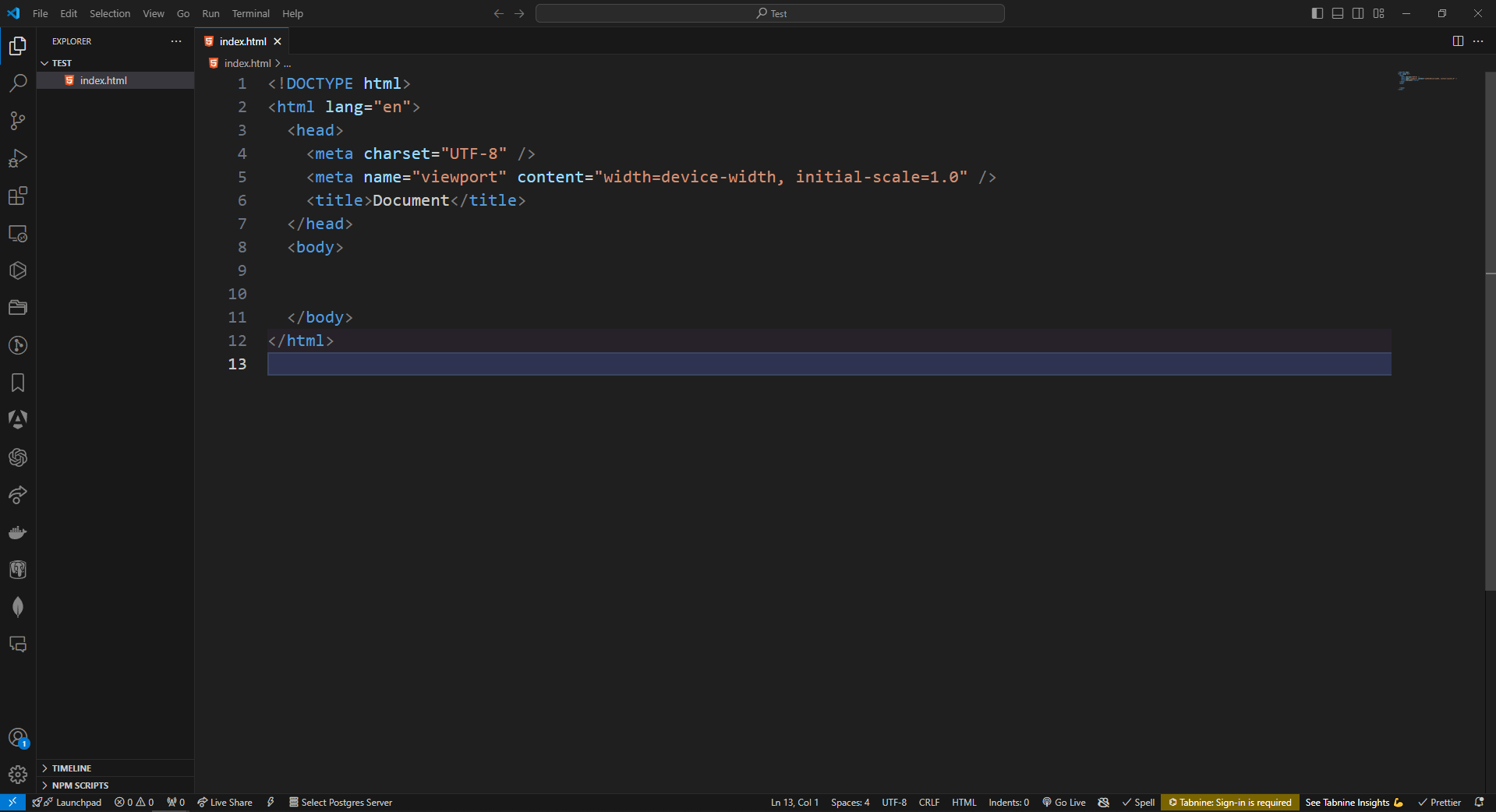Open editor More Actions ellipsis menu

[1478, 41]
